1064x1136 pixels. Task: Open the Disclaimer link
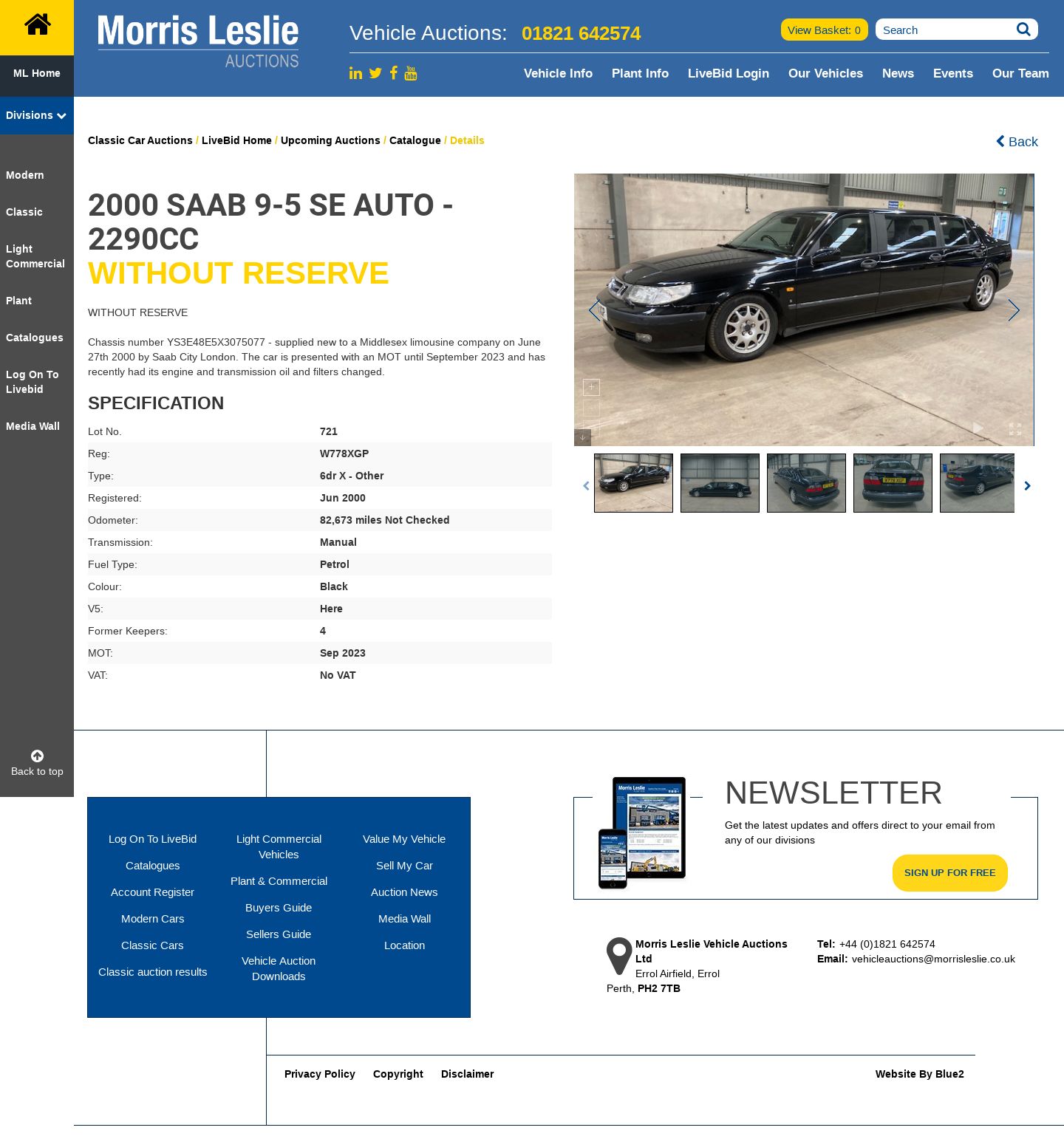click(x=468, y=1074)
